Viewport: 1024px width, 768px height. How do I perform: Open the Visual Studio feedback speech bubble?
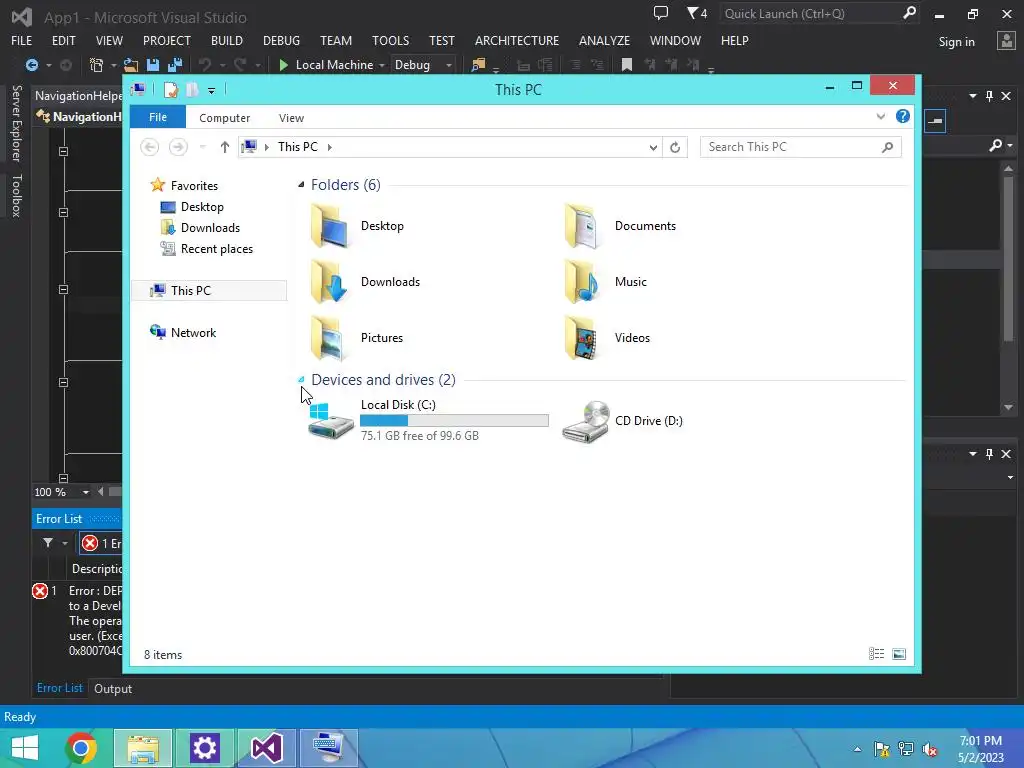tap(661, 13)
